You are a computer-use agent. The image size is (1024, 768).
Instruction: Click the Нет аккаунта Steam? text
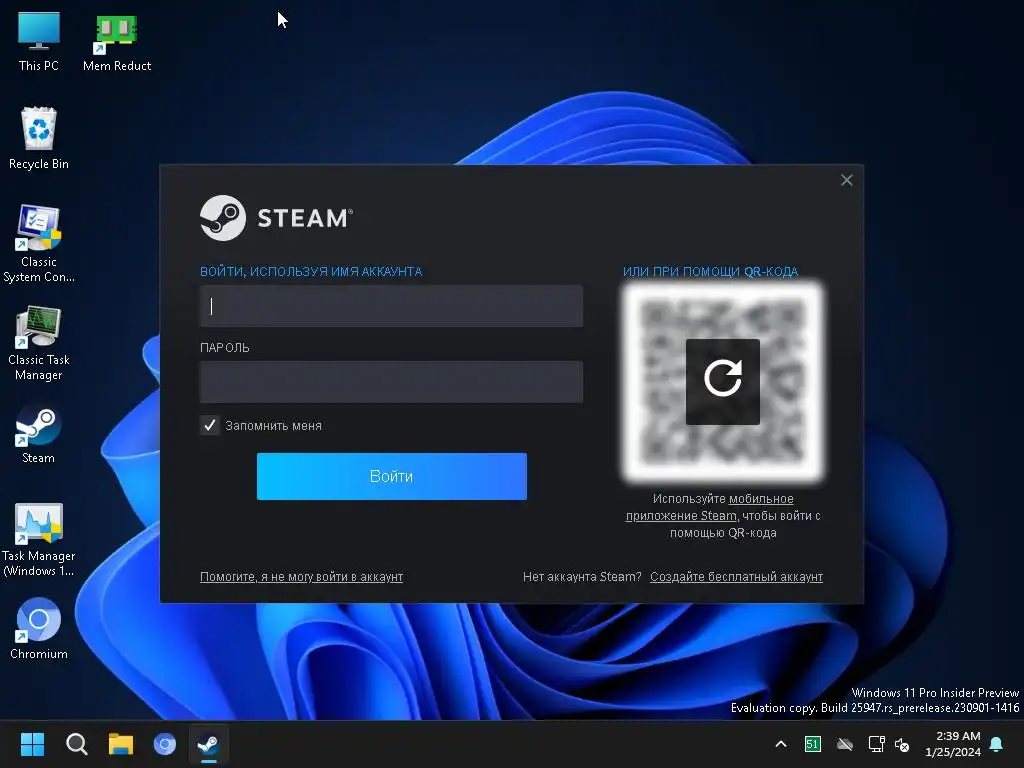click(582, 577)
